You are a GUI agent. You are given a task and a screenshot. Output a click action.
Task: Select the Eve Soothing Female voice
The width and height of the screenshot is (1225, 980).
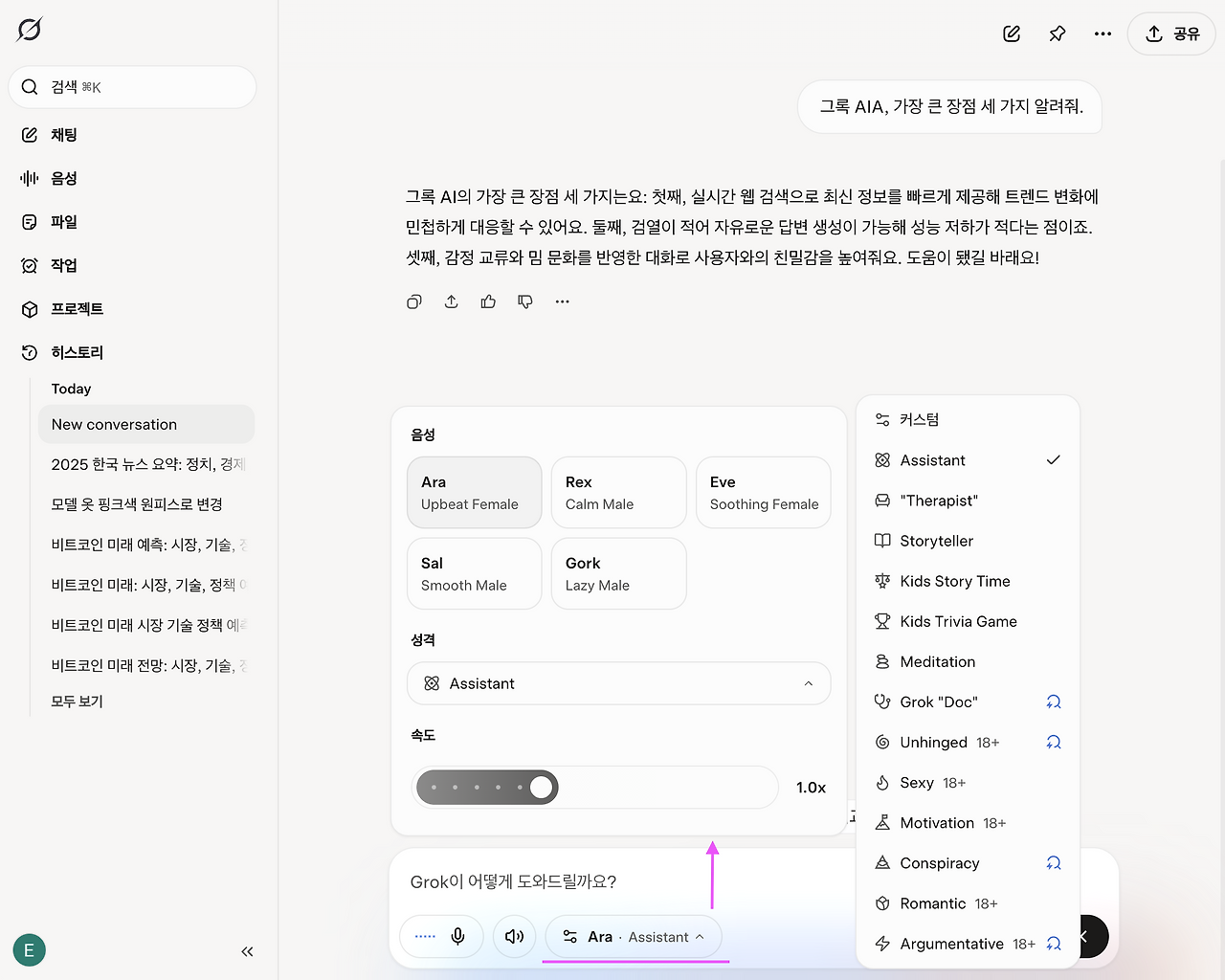pyautogui.click(x=764, y=492)
